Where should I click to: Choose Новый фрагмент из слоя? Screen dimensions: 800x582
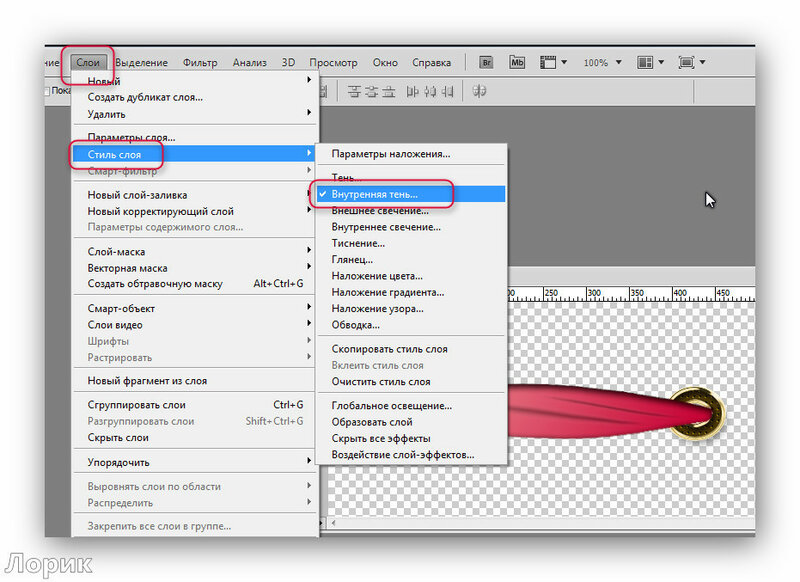coord(194,381)
